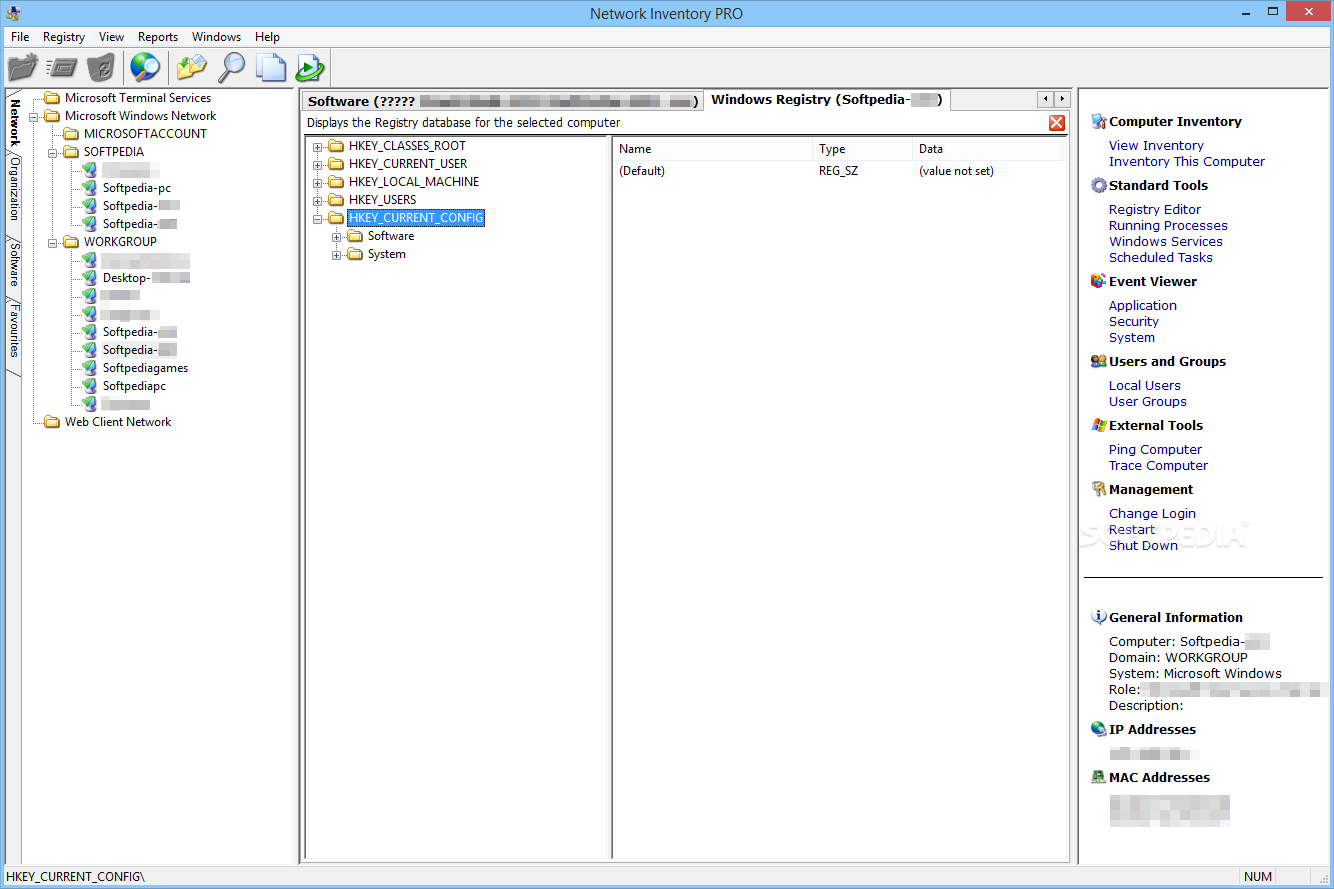Collapse the HKEY_CURRENT_CONFIG registry key
The image size is (1334, 889).
pyautogui.click(x=318, y=218)
